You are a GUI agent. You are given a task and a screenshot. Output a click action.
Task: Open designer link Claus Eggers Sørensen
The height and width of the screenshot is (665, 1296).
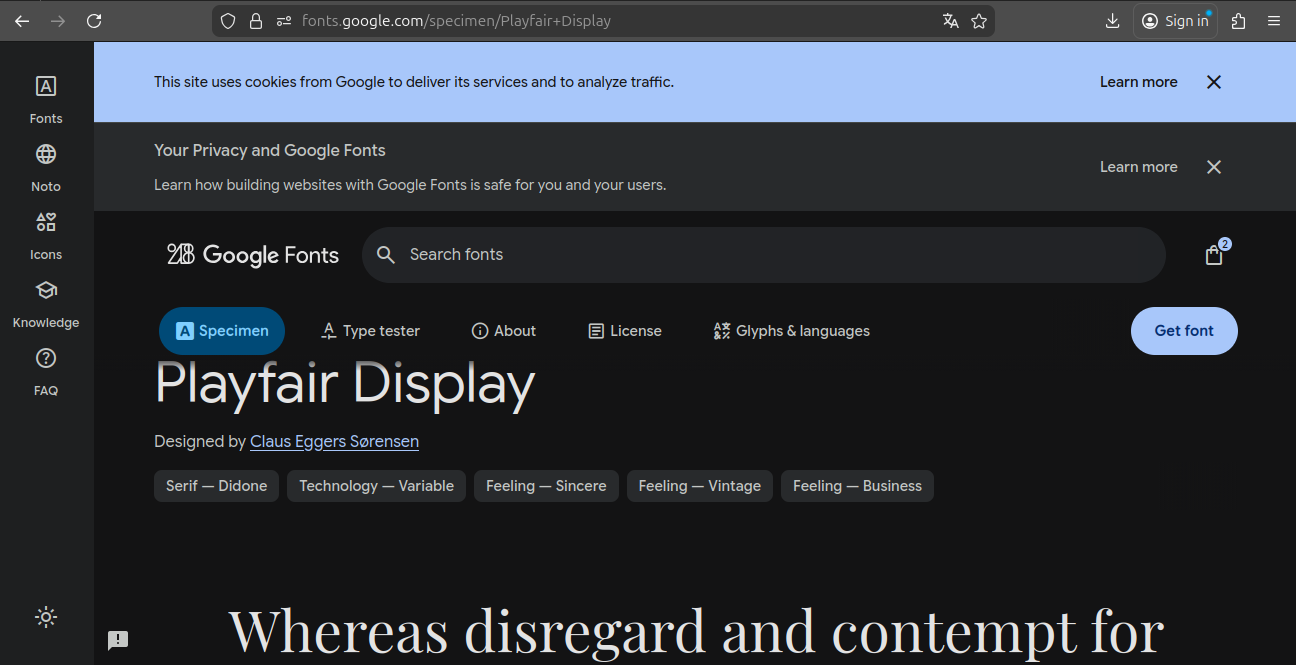pos(334,441)
